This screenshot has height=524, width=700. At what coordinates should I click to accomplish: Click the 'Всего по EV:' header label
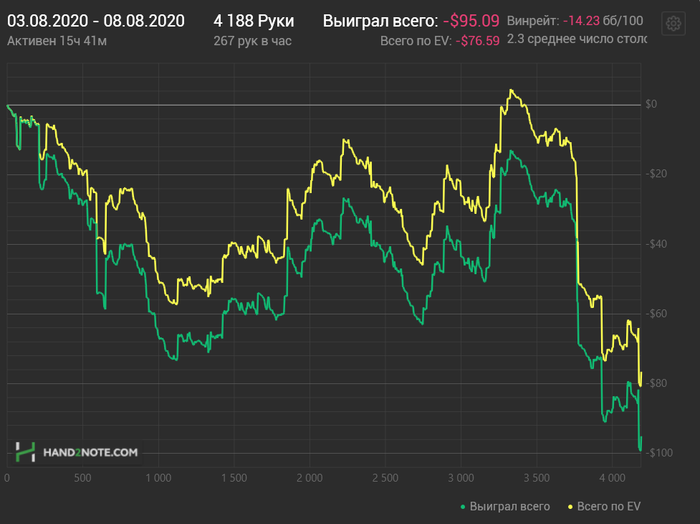coord(416,41)
